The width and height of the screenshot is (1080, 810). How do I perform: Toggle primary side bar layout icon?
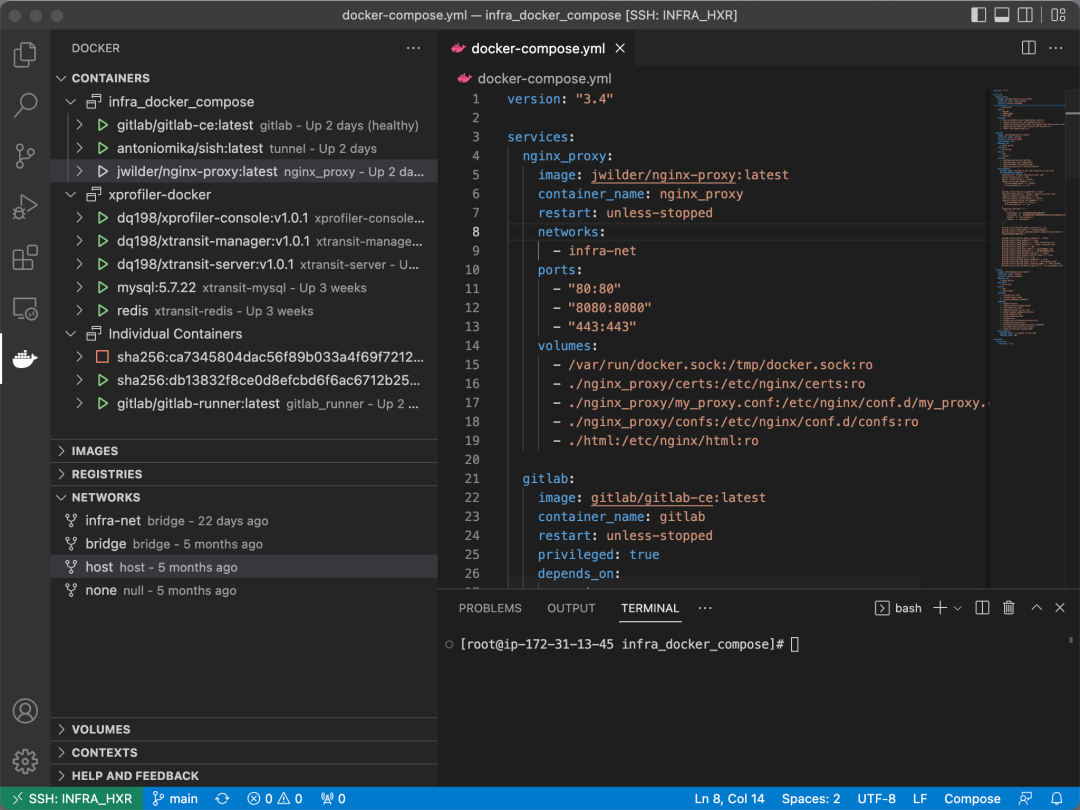tap(978, 15)
